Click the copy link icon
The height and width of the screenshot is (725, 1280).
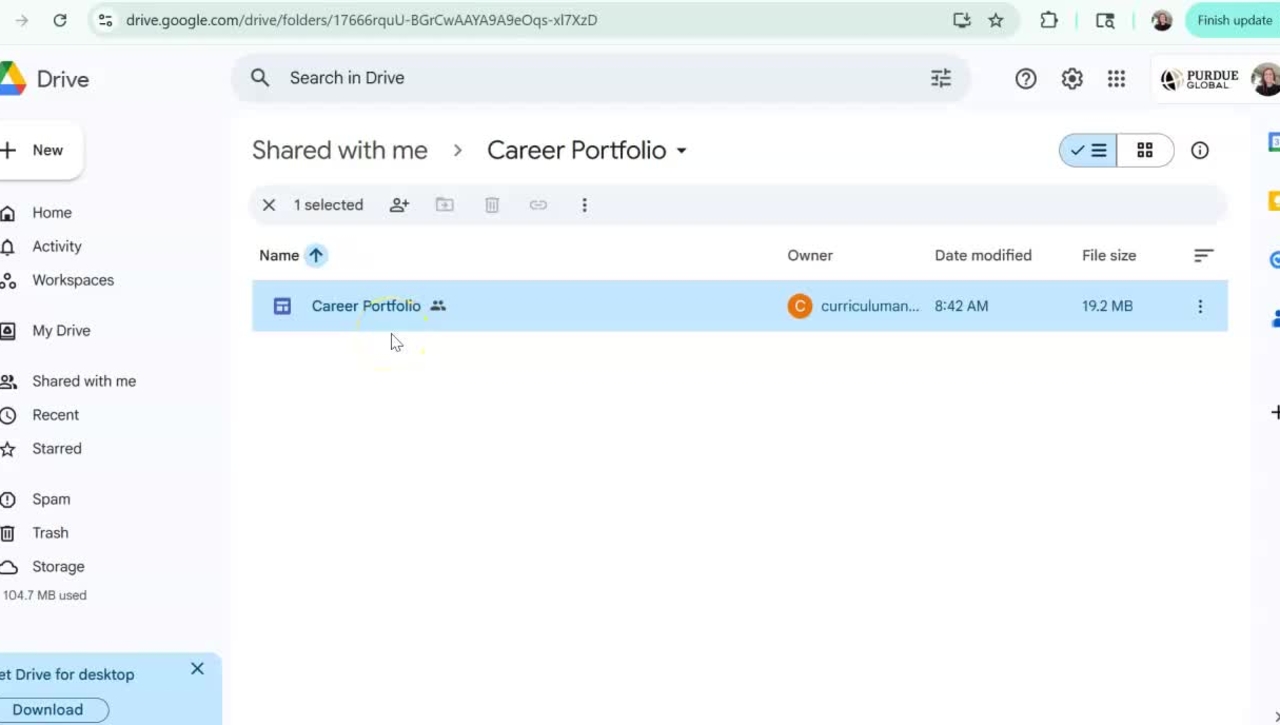[538, 205]
